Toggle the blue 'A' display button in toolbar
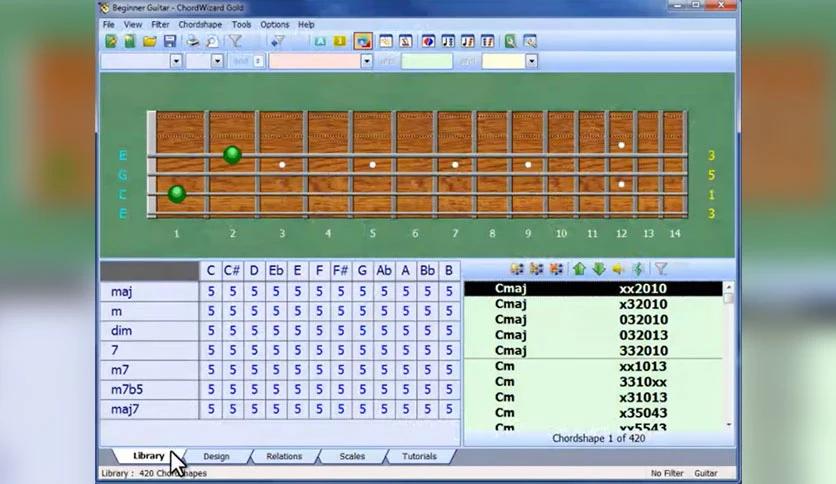The height and width of the screenshot is (484, 836). point(320,41)
